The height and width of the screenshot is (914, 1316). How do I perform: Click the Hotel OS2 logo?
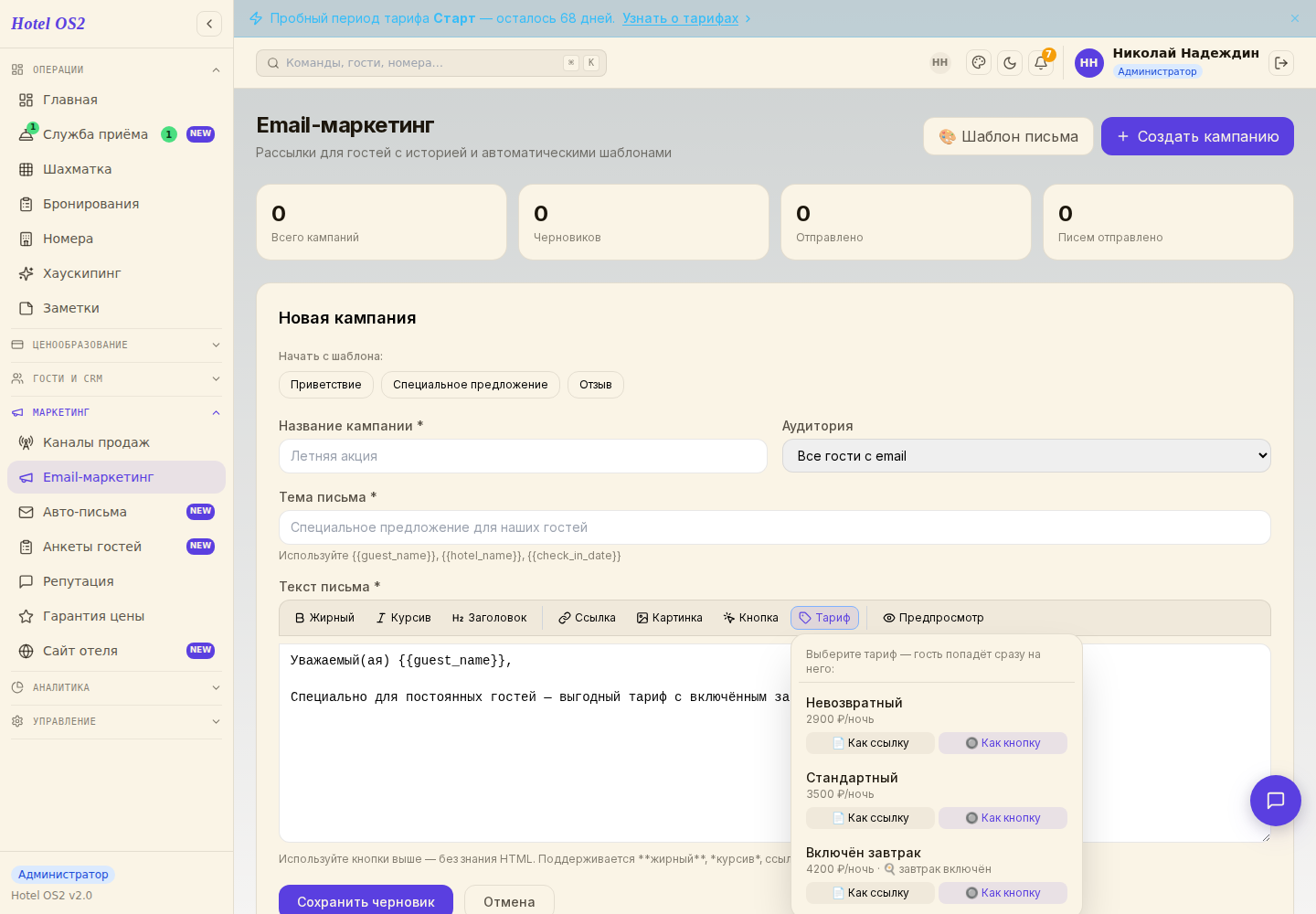[48, 24]
